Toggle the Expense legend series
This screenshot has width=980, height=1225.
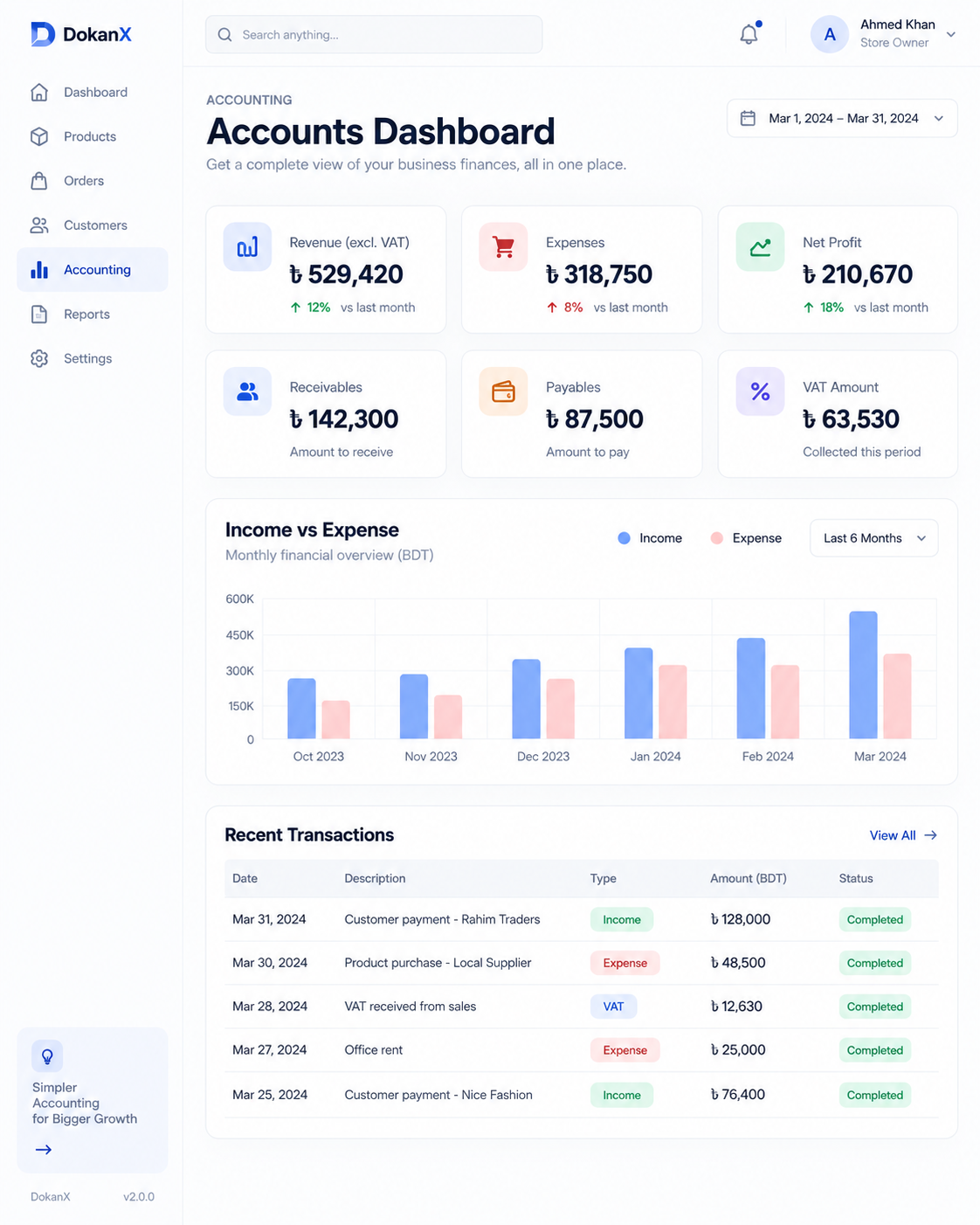point(746,538)
